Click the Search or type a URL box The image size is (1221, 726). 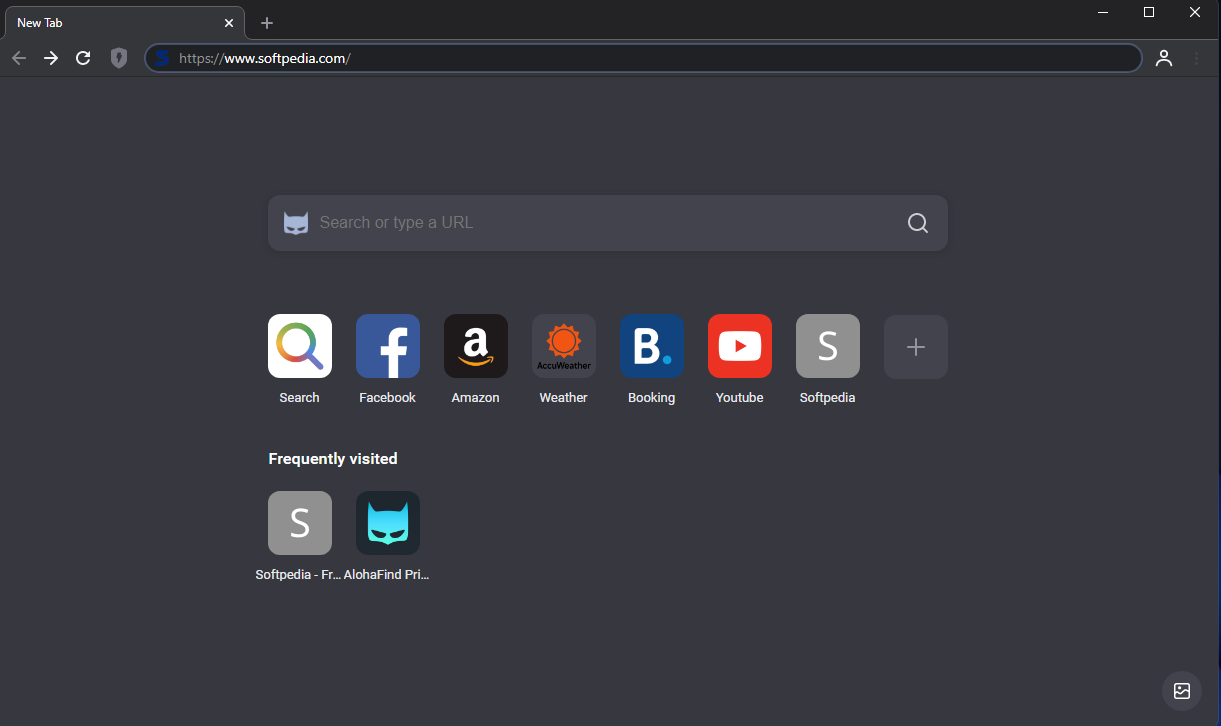(608, 223)
